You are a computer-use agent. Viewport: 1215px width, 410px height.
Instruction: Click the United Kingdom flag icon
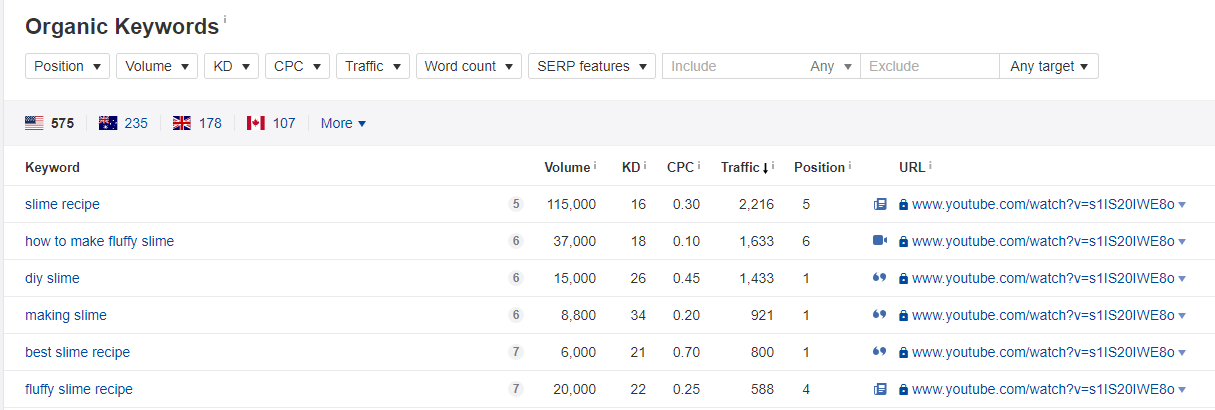(x=182, y=123)
